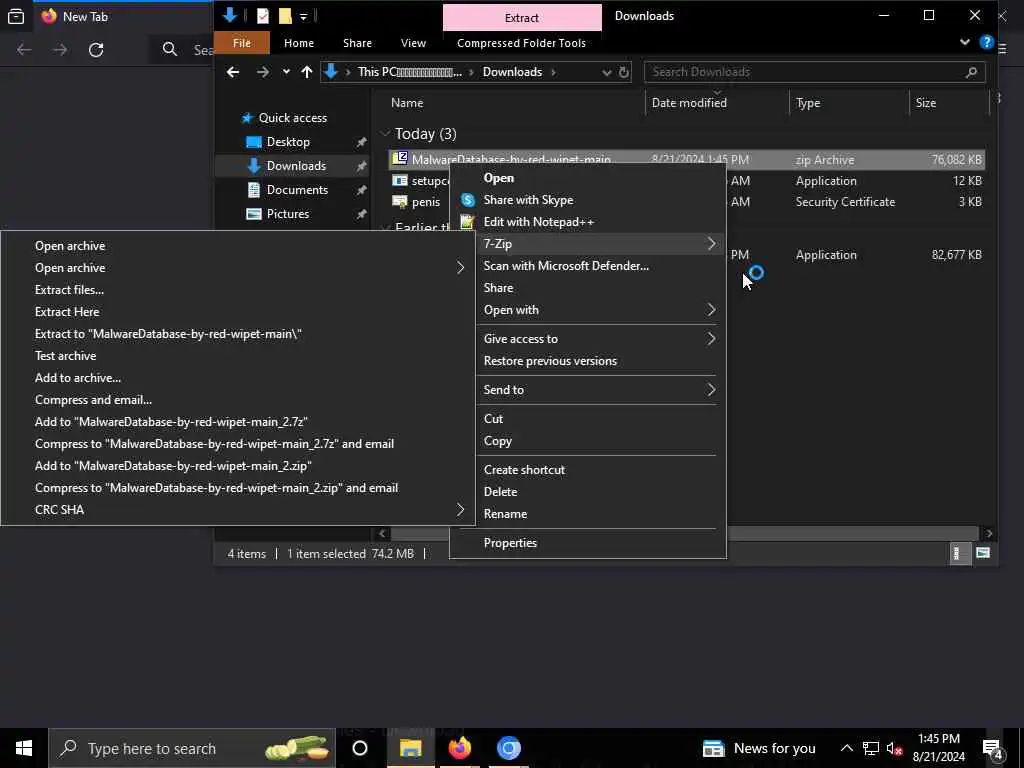Switch to the View ribbon tab

(413, 43)
